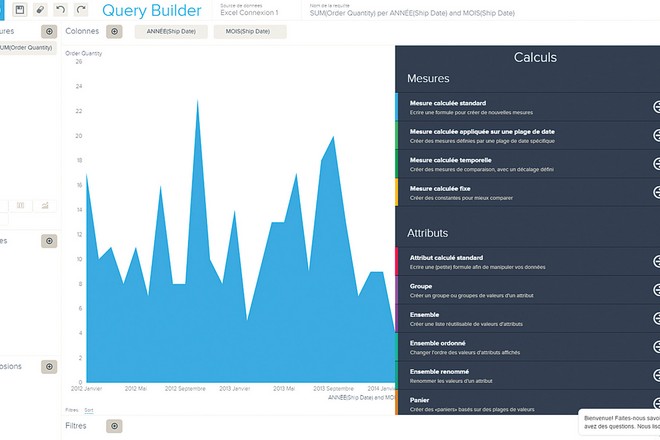This screenshot has width=660, height=440.
Task: Click the Excel Connexion 1 data source
Action: click(249, 13)
